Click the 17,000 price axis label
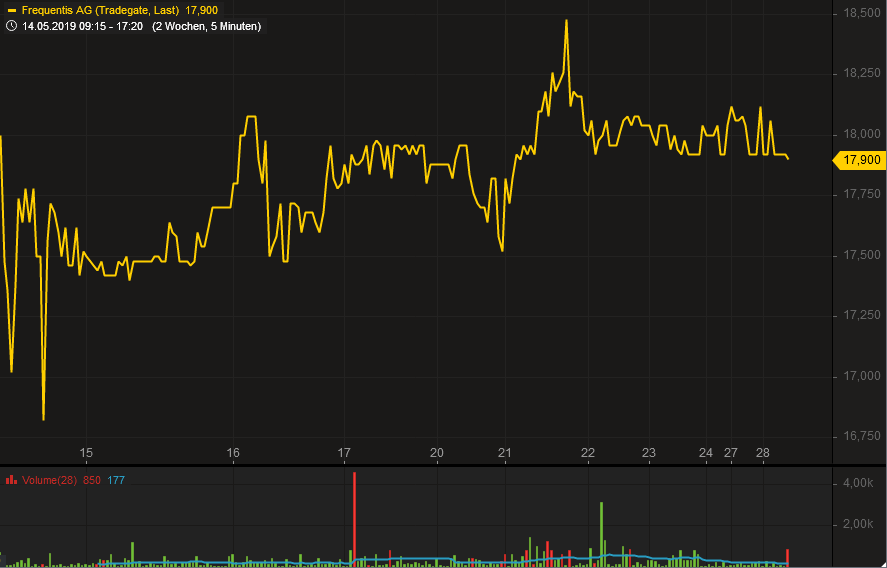The image size is (887, 568). click(x=862, y=376)
